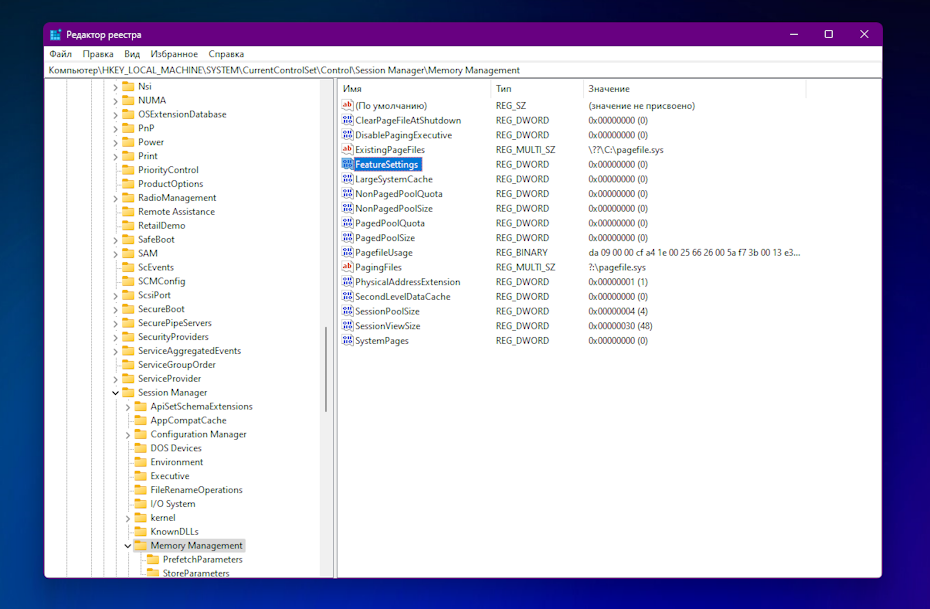Open the Файл menu

point(60,54)
